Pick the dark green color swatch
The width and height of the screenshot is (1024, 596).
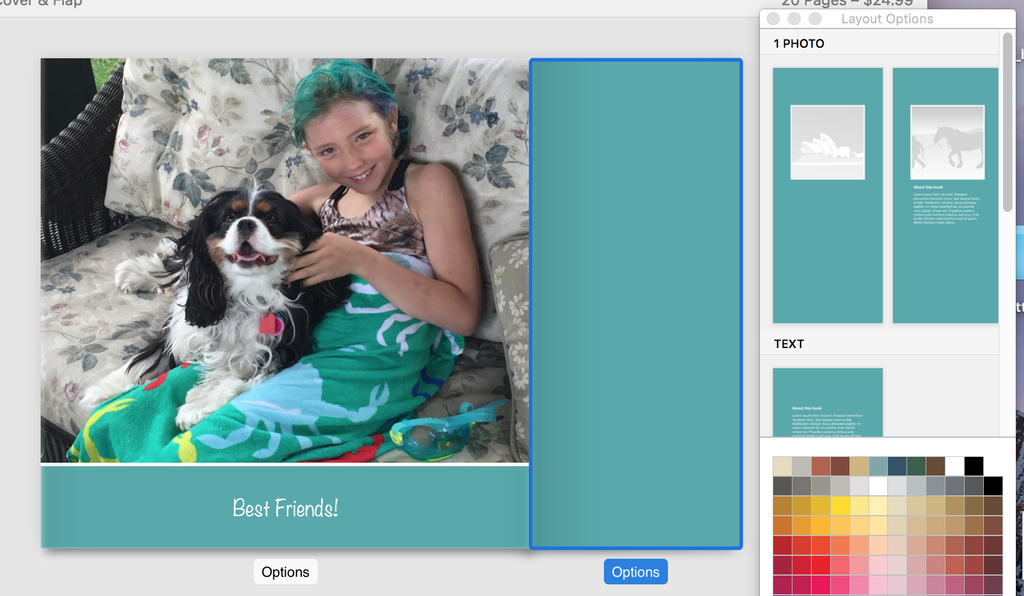[x=915, y=465]
